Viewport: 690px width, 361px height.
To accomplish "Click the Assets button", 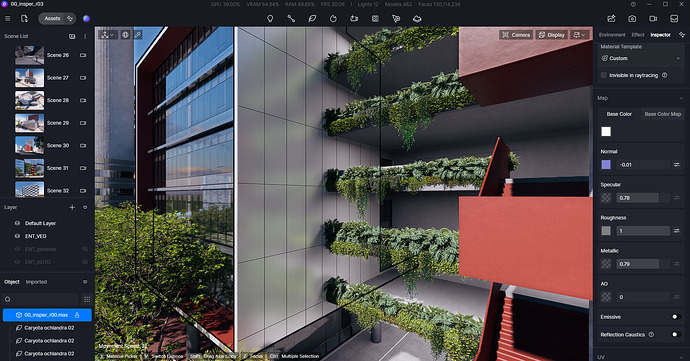I will (52, 18).
